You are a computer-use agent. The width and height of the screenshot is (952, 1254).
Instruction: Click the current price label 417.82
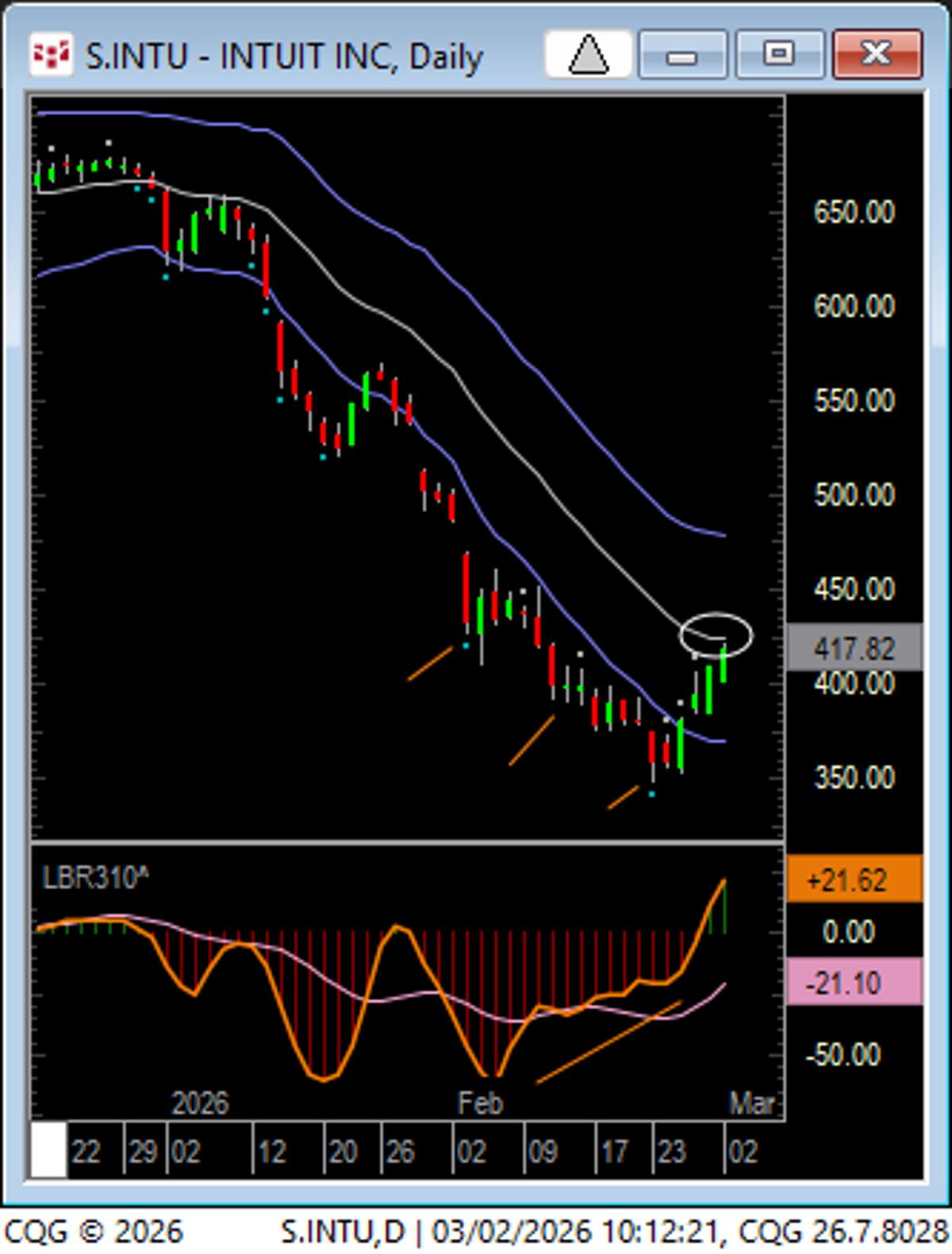coord(854,649)
